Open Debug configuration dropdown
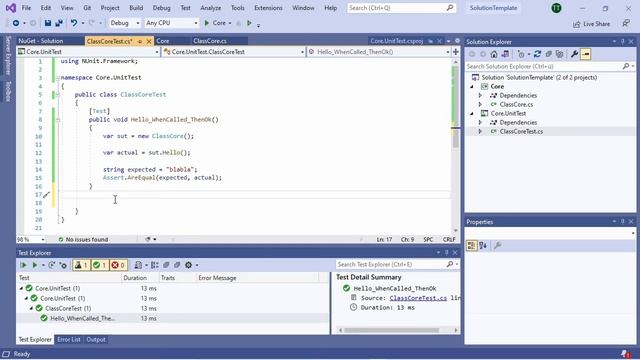The height and width of the screenshot is (360, 640). (124, 23)
